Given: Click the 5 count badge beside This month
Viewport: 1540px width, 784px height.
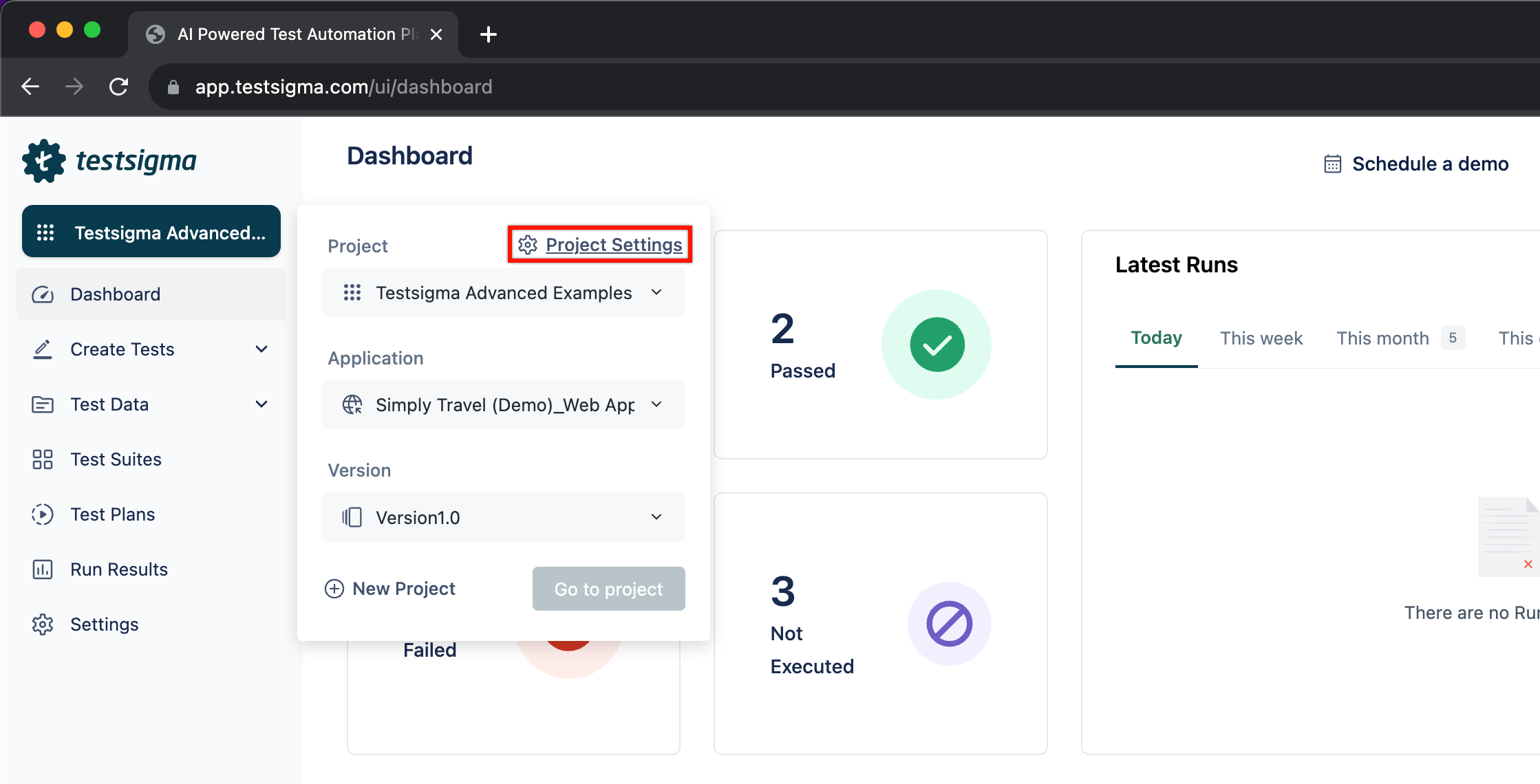Looking at the screenshot, I should pyautogui.click(x=1453, y=338).
